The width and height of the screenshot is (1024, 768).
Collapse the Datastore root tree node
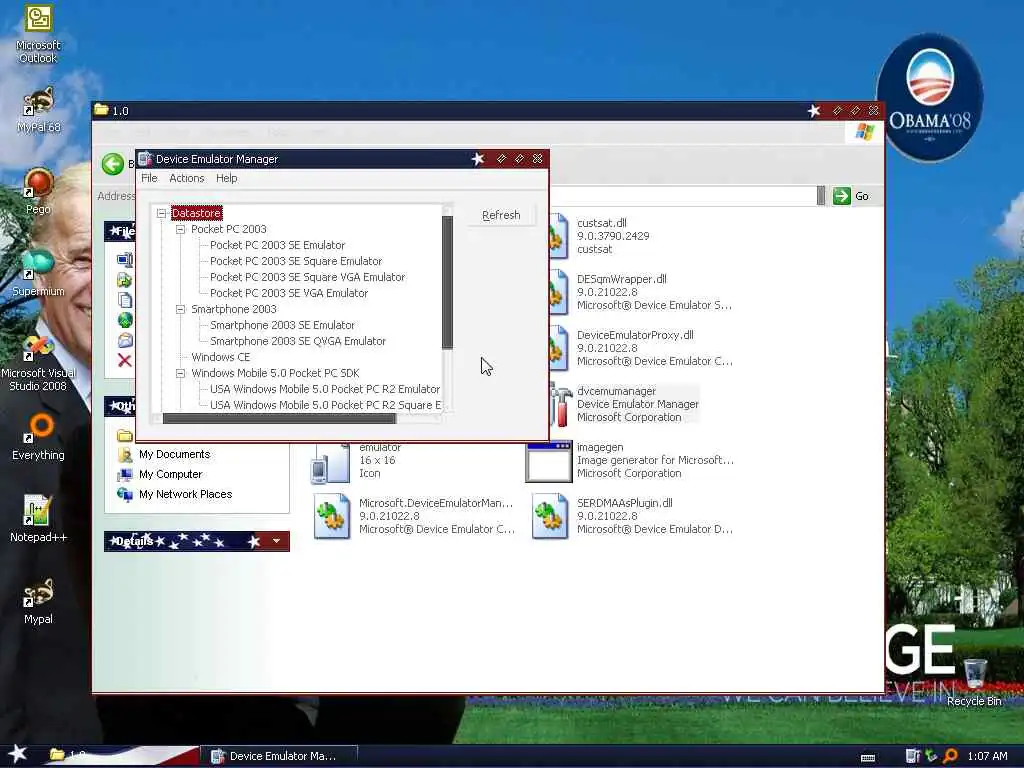coord(161,213)
